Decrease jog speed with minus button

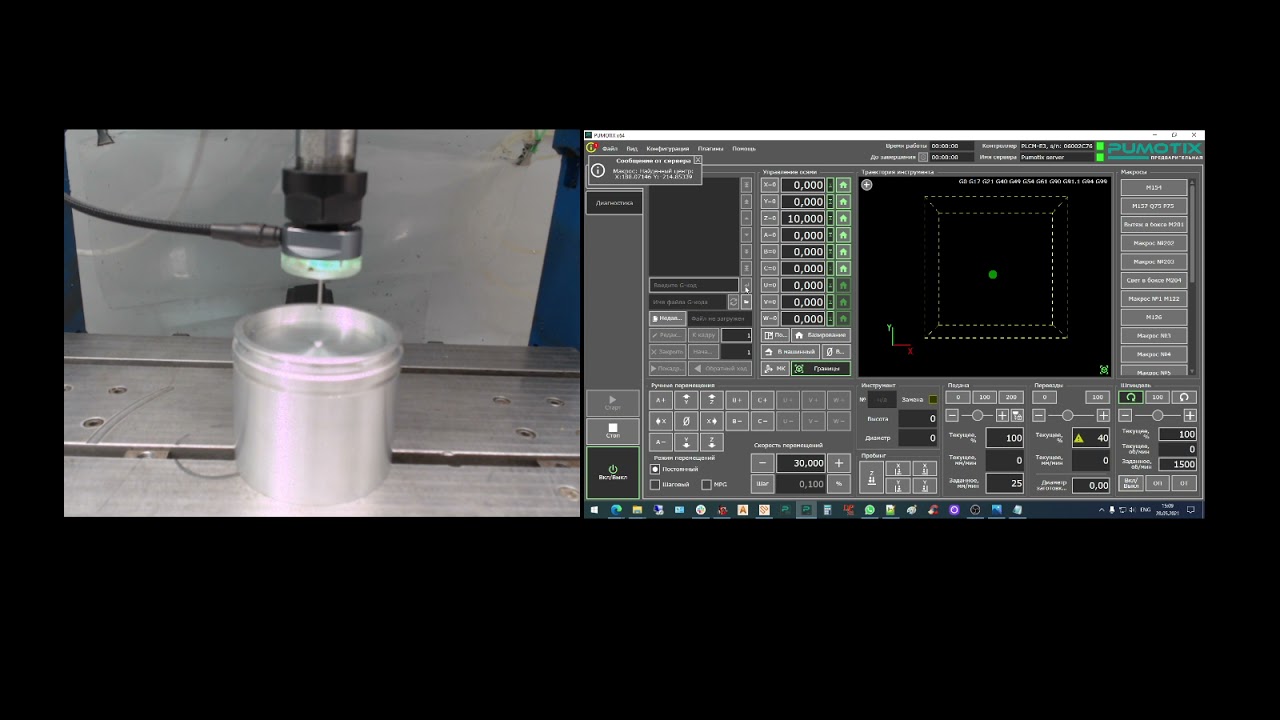coord(763,463)
